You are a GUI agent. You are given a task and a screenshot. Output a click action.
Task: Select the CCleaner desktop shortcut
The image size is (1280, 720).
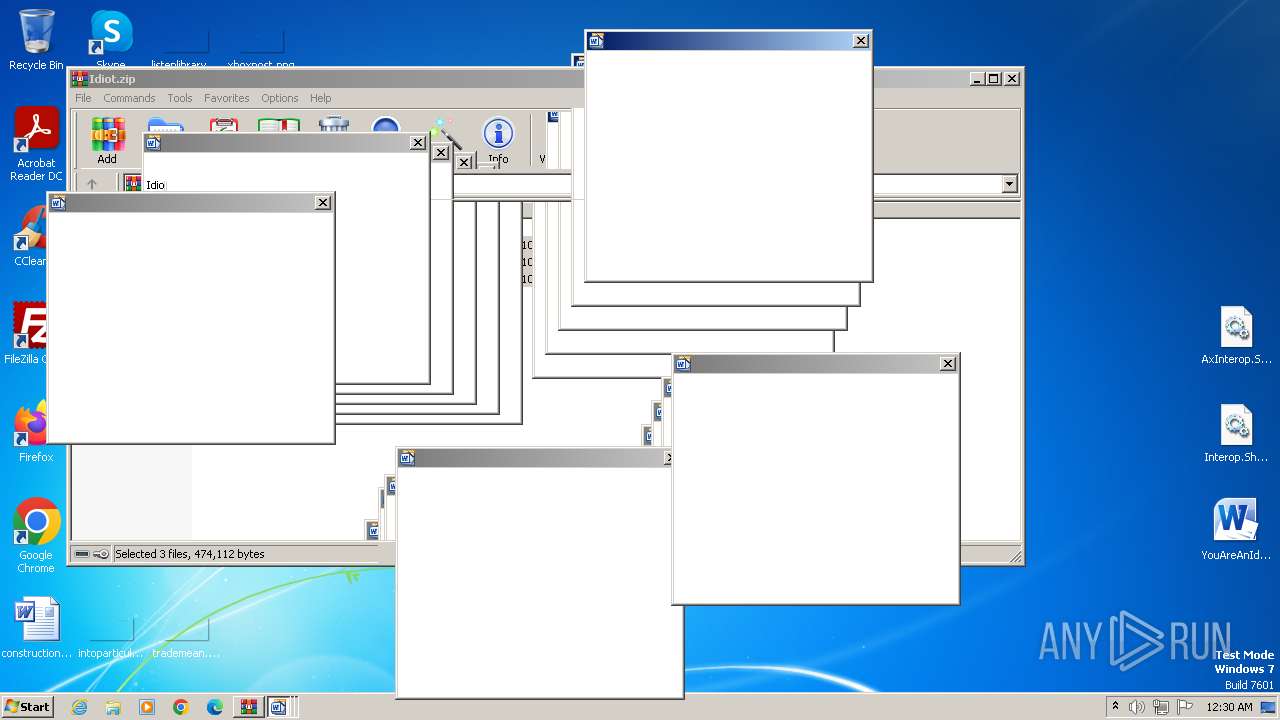[30, 236]
